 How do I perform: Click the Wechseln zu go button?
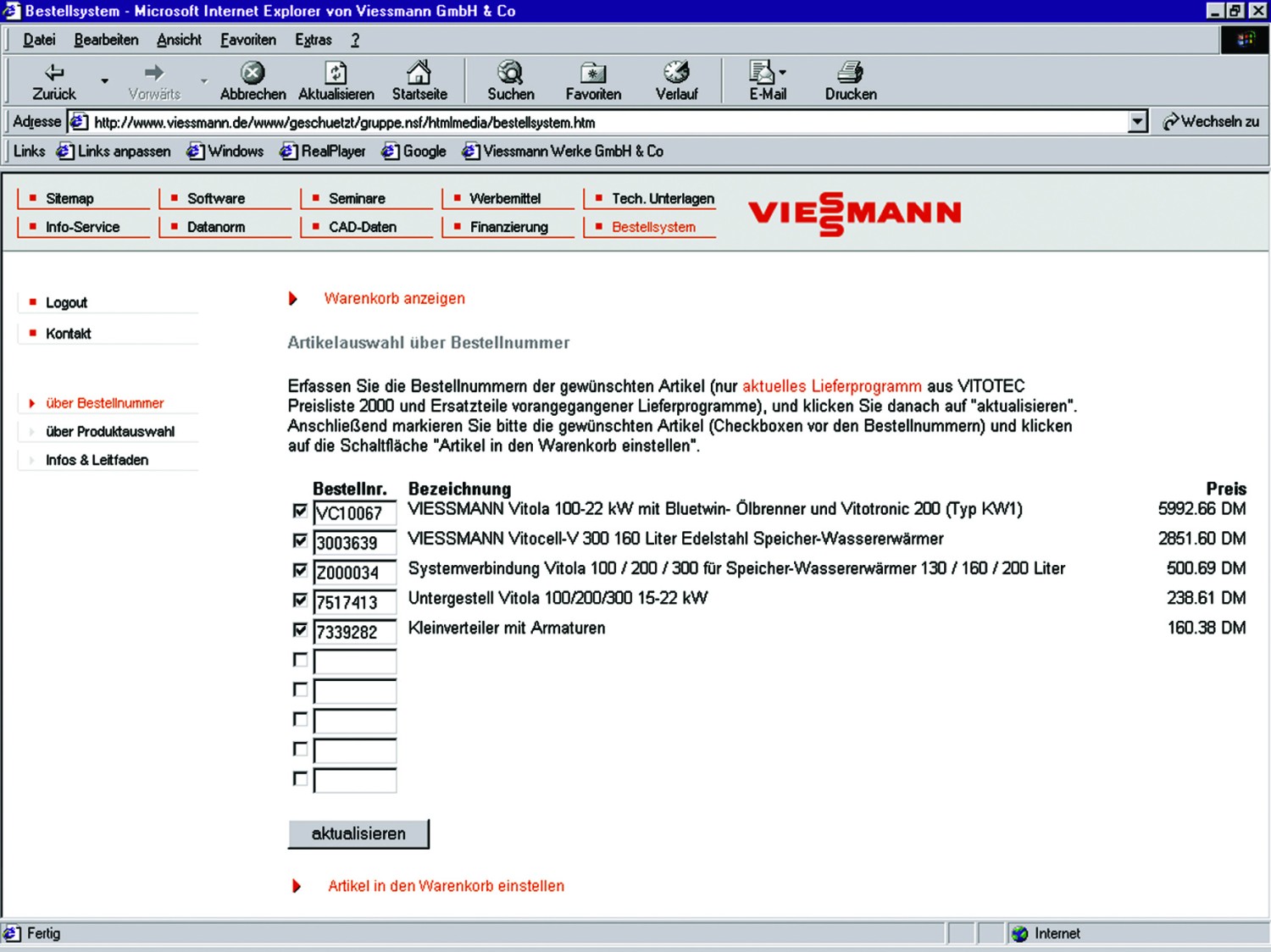click(x=1211, y=122)
